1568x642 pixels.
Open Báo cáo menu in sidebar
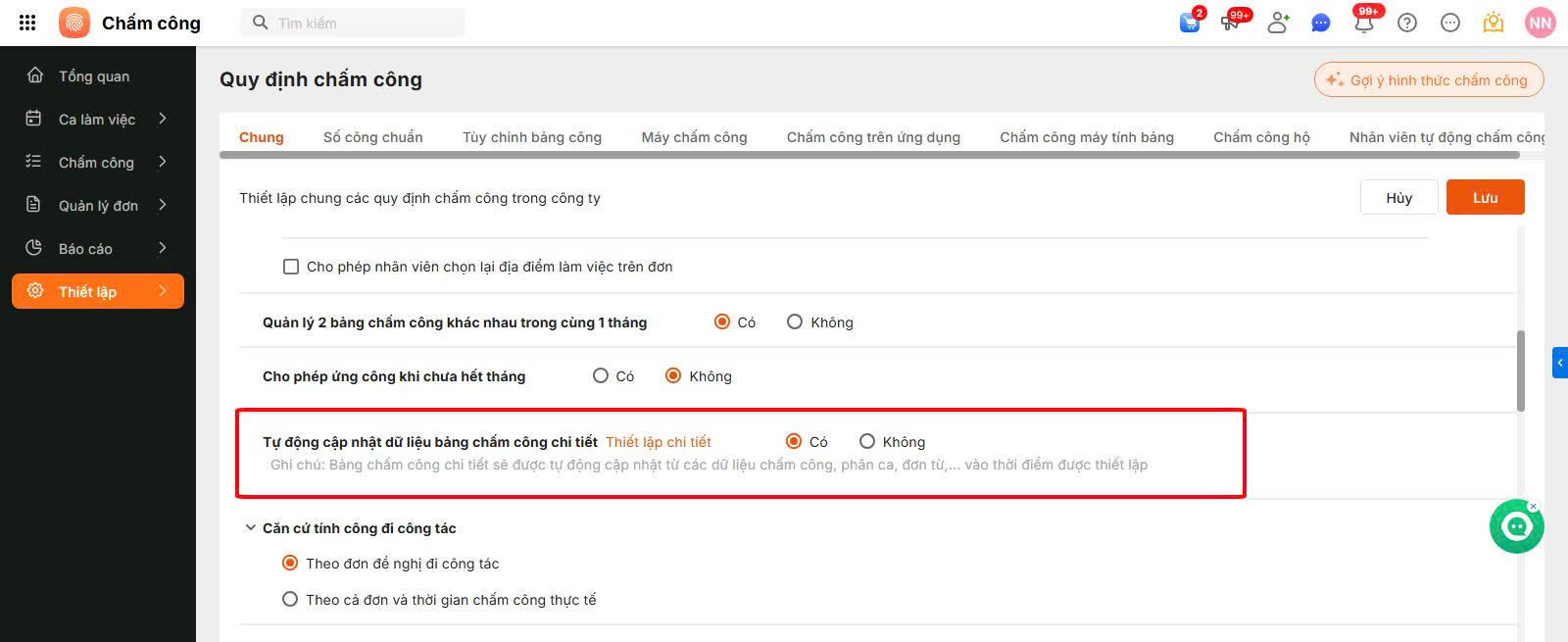[x=98, y=248]
